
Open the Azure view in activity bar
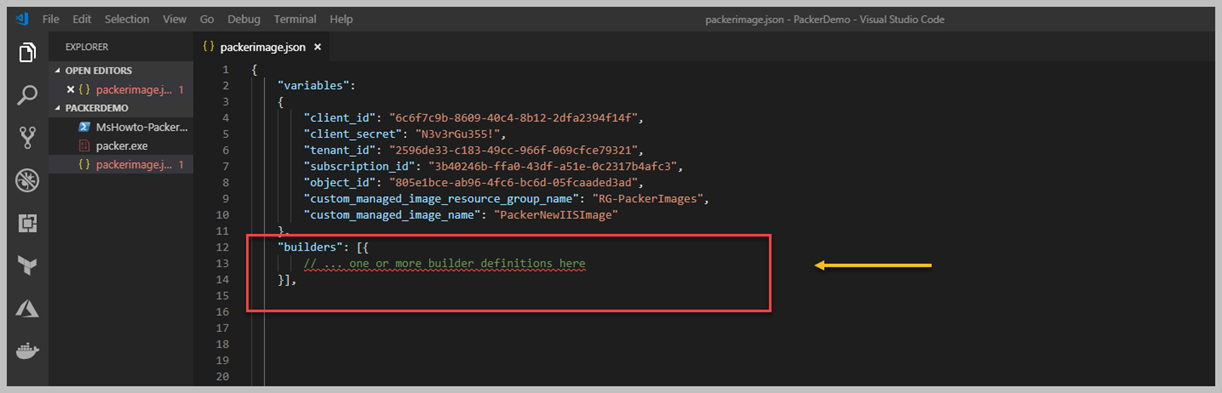[27, 309]
